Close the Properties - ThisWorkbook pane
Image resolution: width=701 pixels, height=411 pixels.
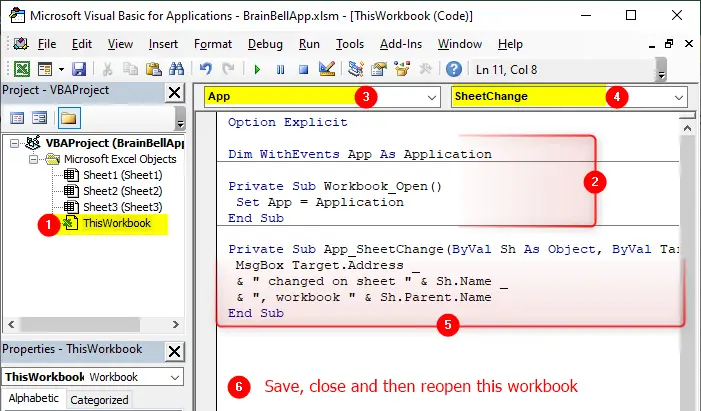point(174,352)
